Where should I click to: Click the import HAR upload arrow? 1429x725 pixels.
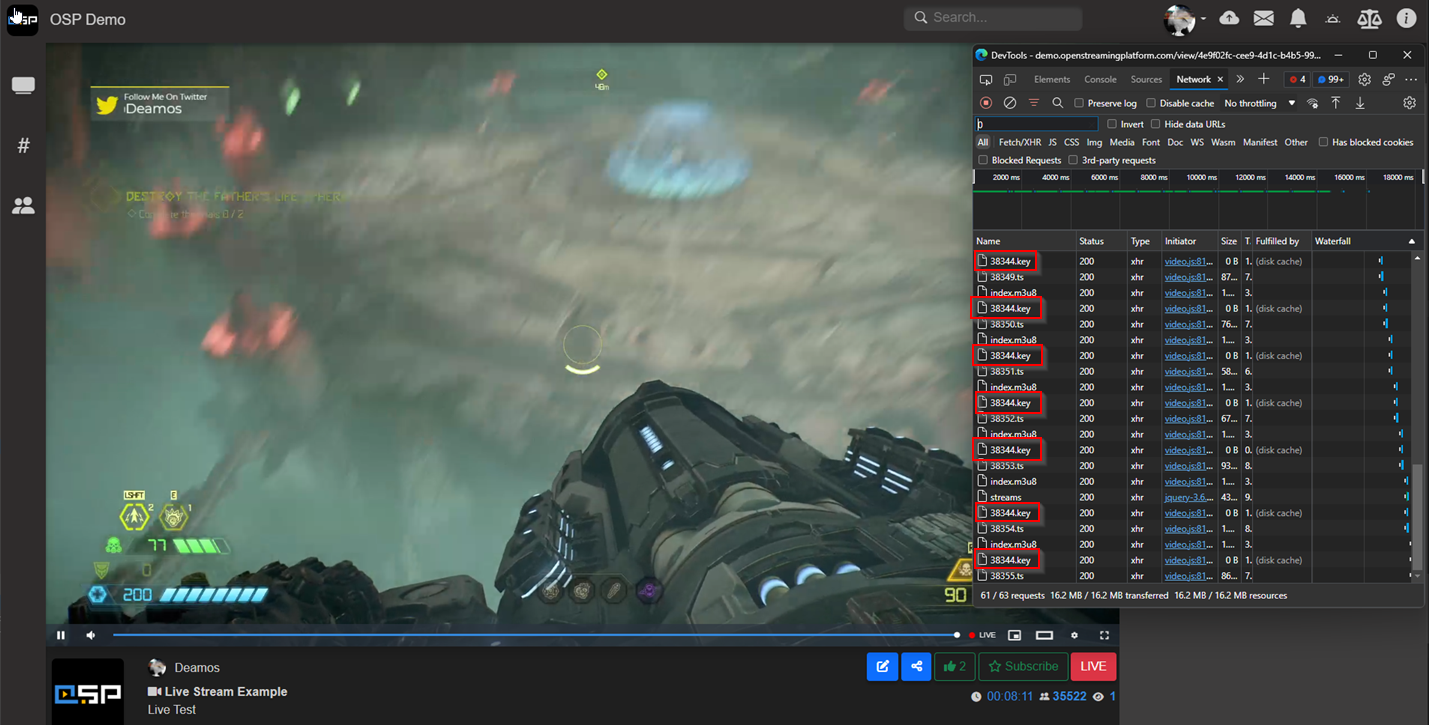click(x=1336, y=103)
